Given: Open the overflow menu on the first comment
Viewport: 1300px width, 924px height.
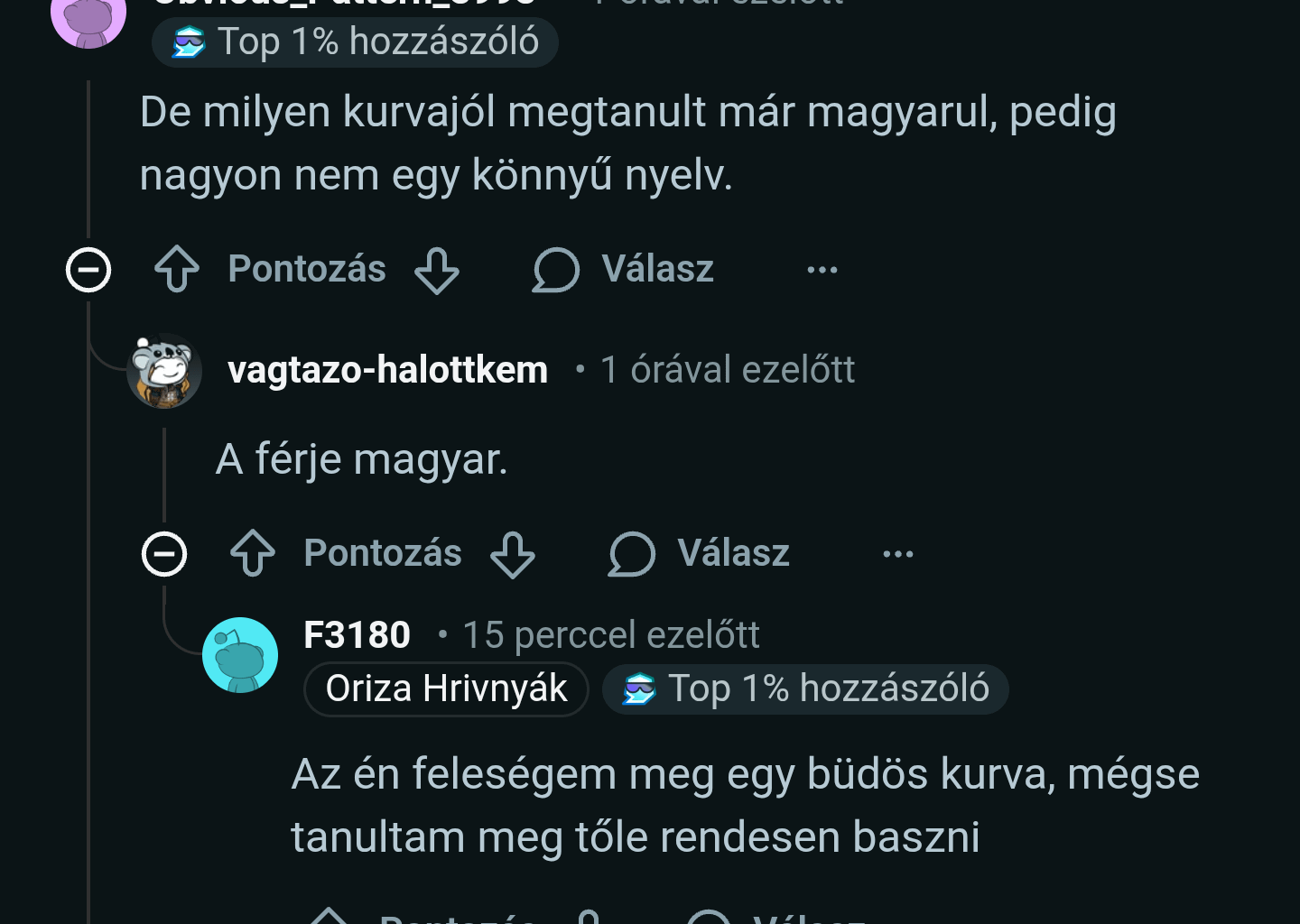Looking at the screenshot, I should point(821,269).
